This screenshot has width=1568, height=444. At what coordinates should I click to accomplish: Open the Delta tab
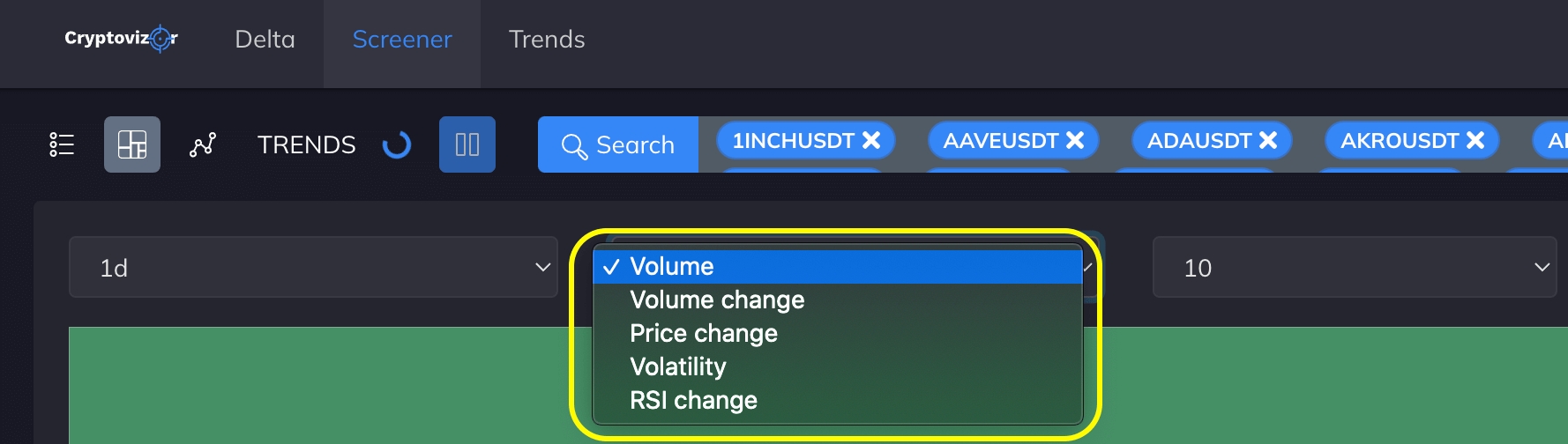pyautogui.click(x=265, y=40)
